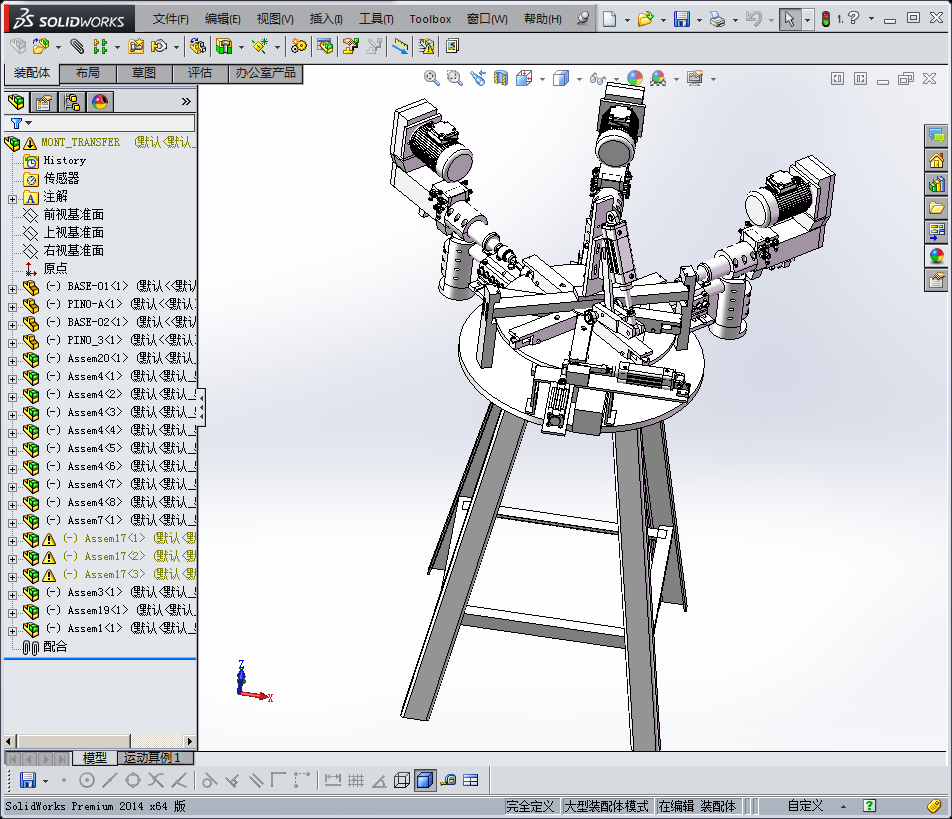Viewport: 952px width, 819px height.
Task: Switch to the 评估 tab
Action: point(200,73)
